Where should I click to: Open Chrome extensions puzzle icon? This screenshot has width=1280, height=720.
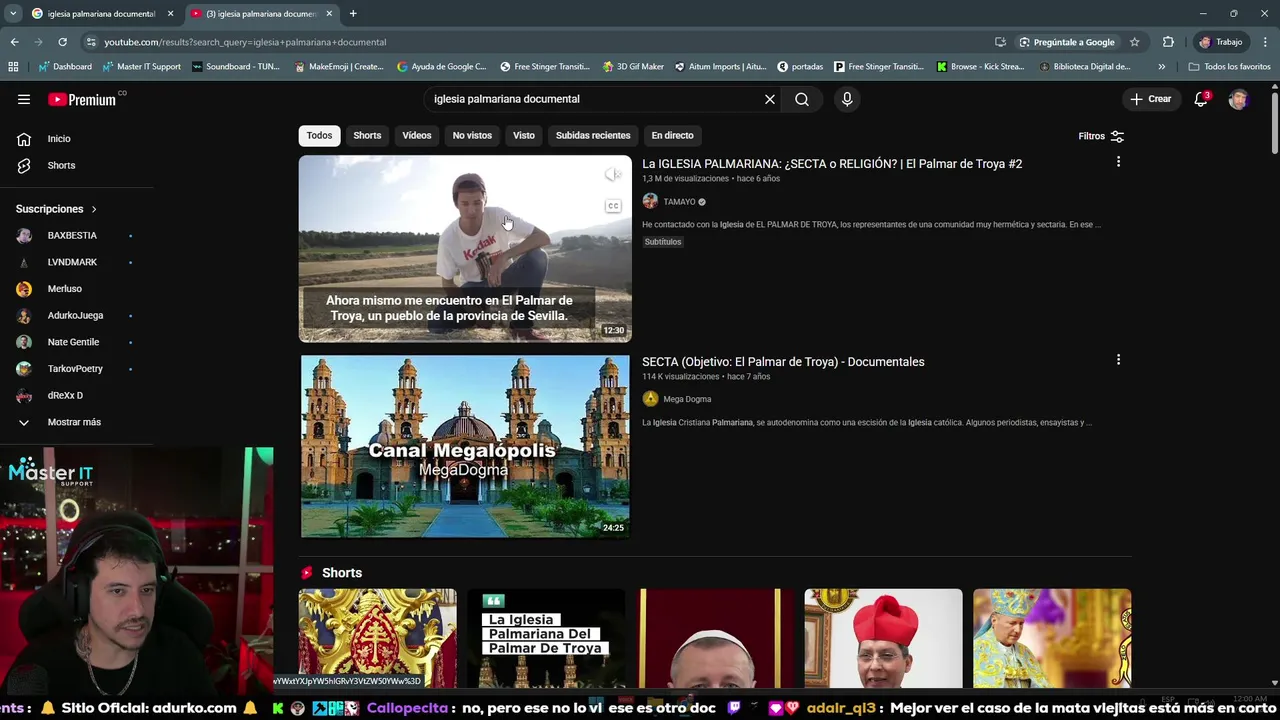[1168, 42]
